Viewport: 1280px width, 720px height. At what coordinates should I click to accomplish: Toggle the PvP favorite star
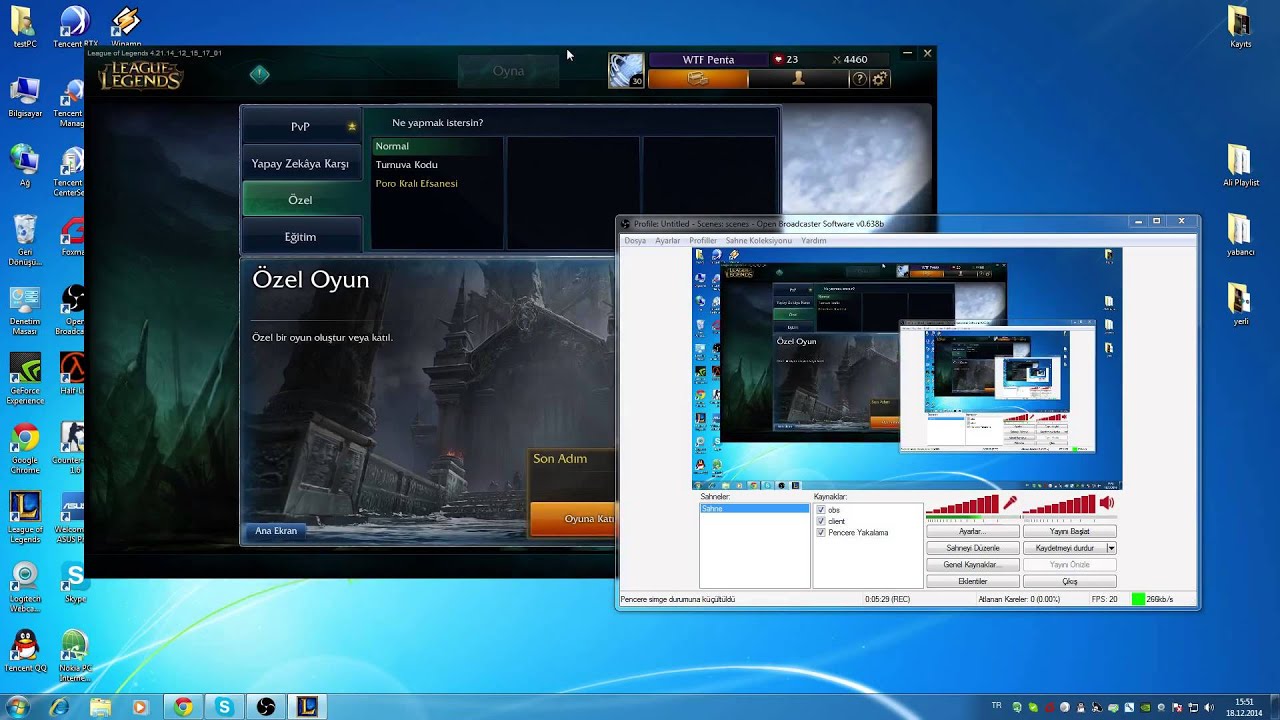pos(351,127)
